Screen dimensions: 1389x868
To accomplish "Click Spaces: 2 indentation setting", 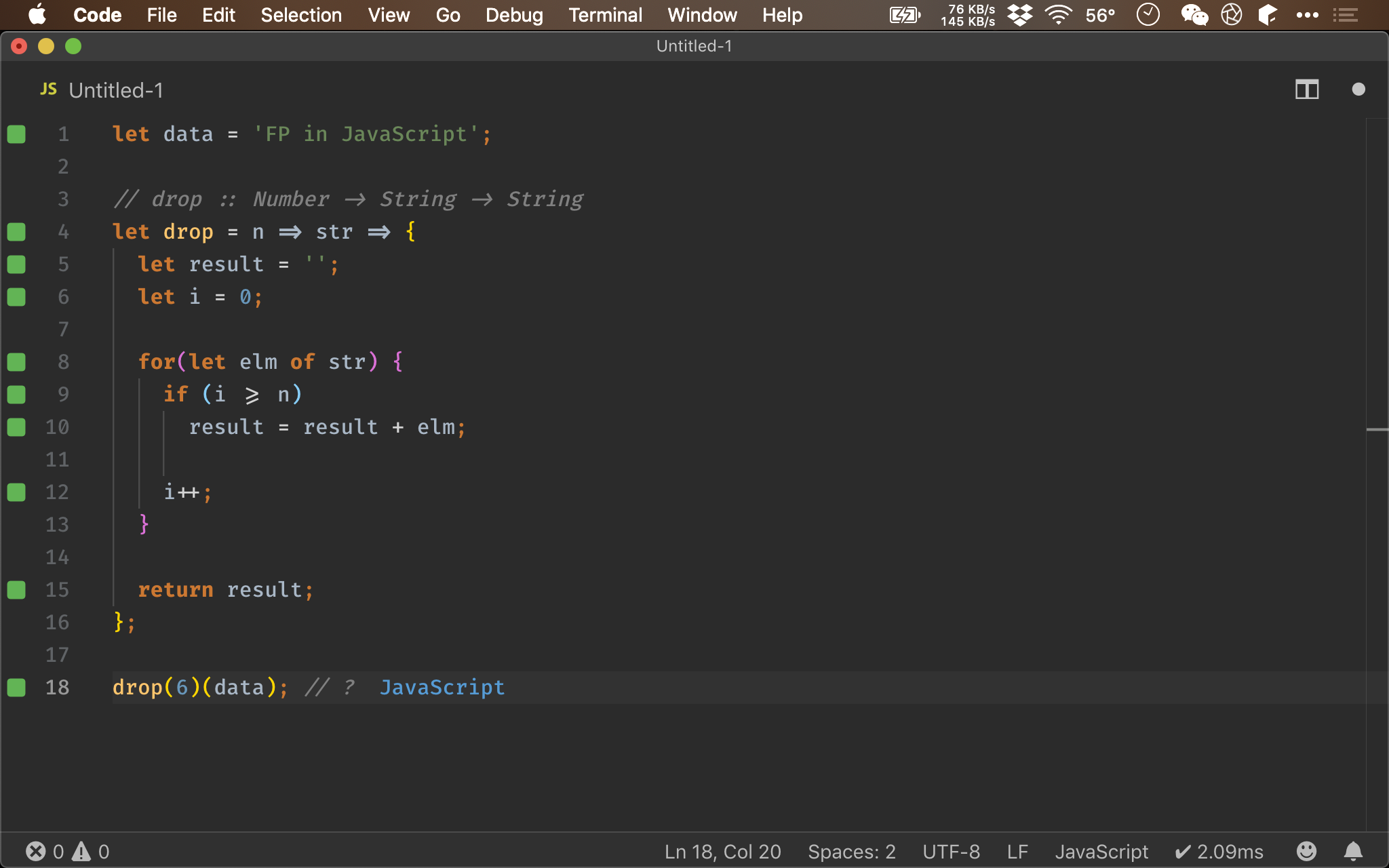I will 852,851.
